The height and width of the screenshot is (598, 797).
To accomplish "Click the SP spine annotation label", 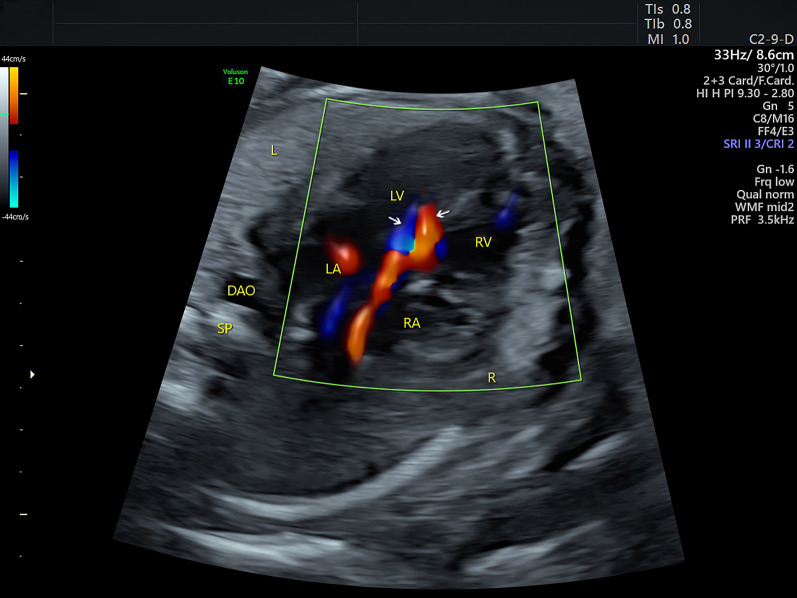I will click(225, 329).
